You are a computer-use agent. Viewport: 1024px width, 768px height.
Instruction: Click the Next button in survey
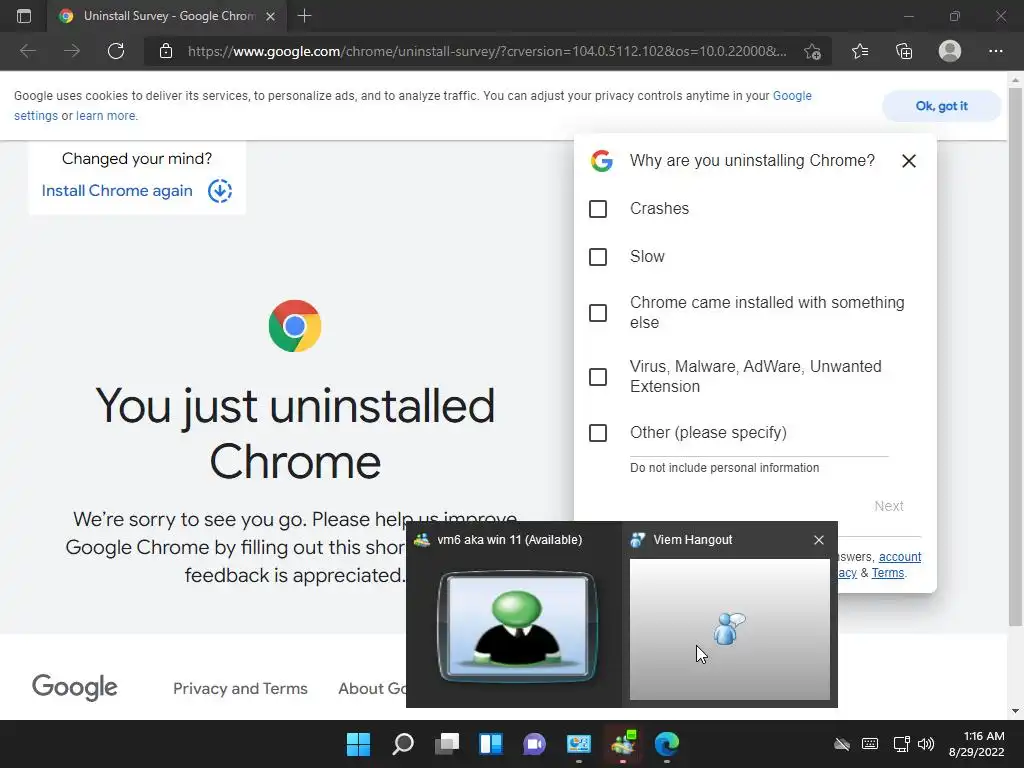(x=888, y=506)
